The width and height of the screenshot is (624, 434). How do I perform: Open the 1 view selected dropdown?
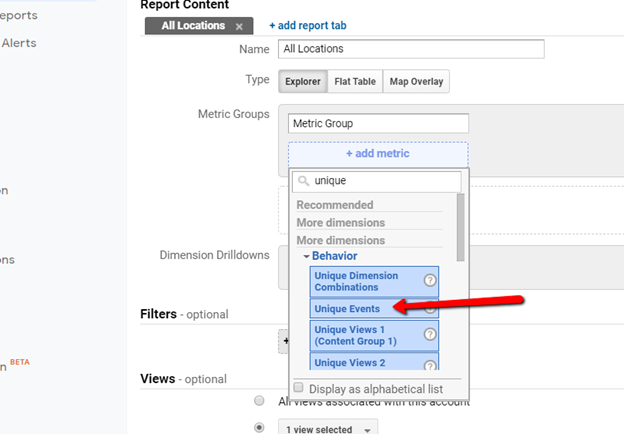328,428
